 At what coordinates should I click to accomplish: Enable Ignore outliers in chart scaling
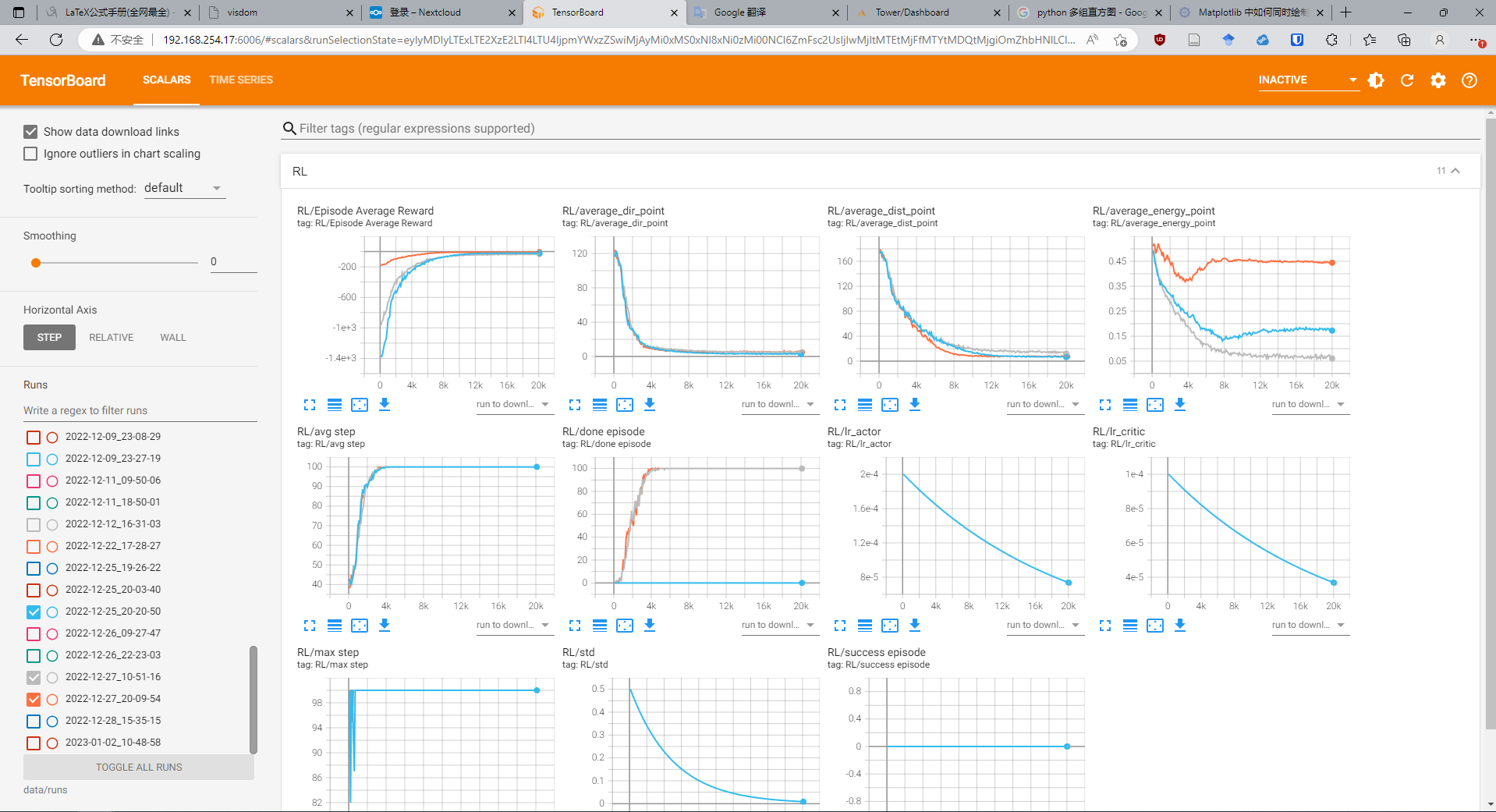click(x=30, y=154)
